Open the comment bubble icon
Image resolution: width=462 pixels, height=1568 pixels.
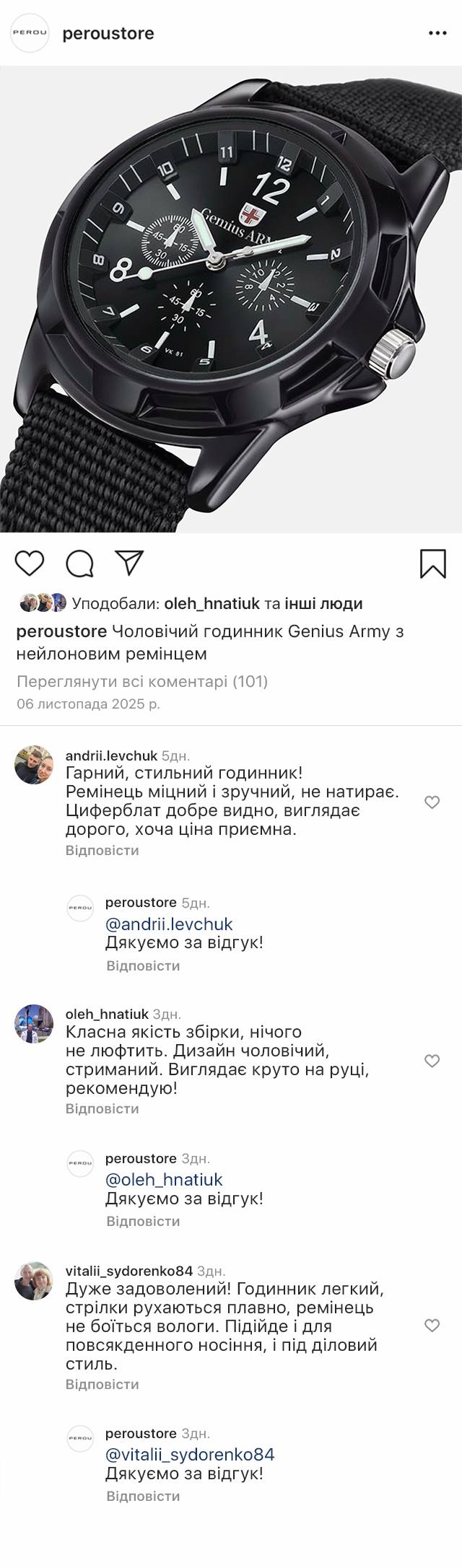click(x=79, y=564)
